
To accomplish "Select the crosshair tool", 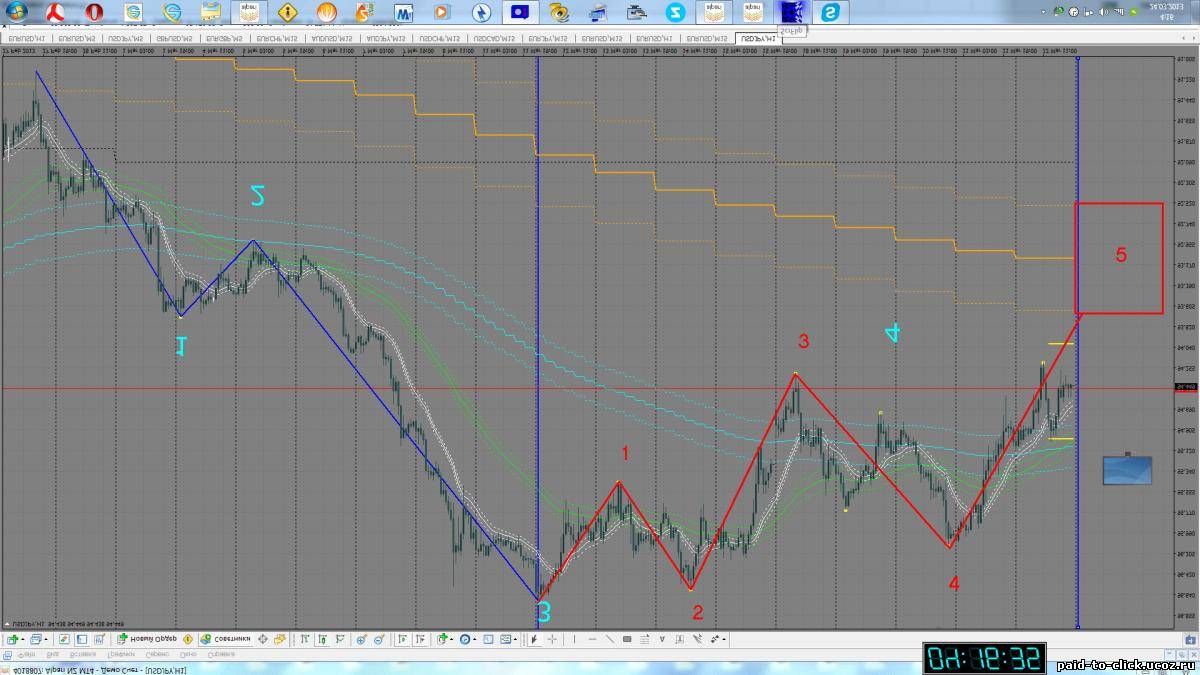I will 552,639.
